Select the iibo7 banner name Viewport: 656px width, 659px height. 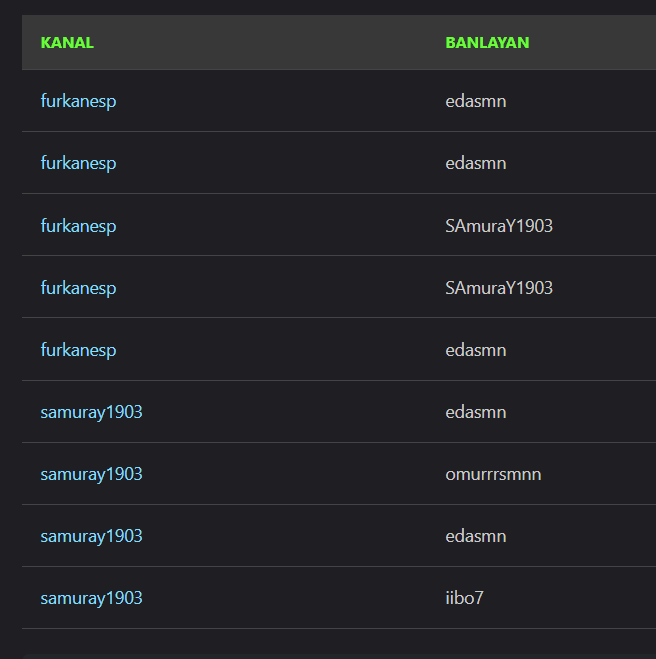[464, 598]
